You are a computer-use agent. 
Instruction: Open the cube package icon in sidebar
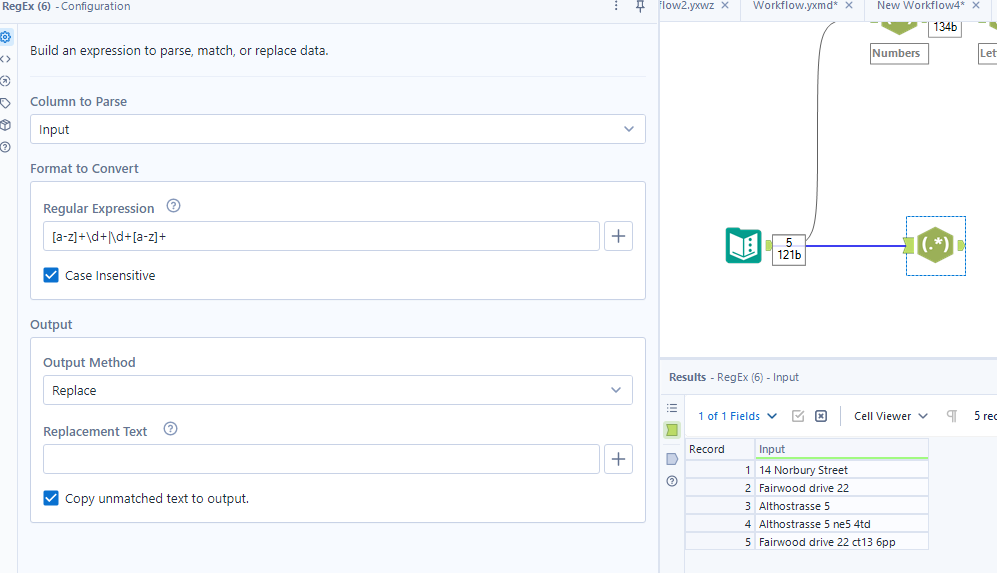tap(6, 125)
